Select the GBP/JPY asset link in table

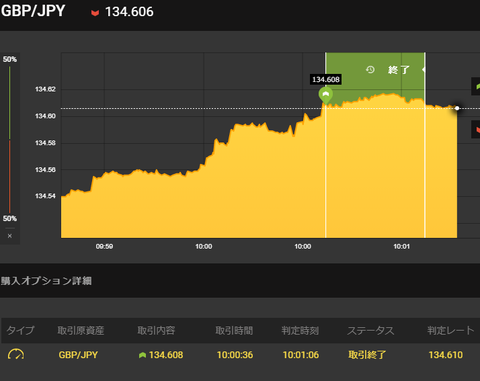pos(78,355)
